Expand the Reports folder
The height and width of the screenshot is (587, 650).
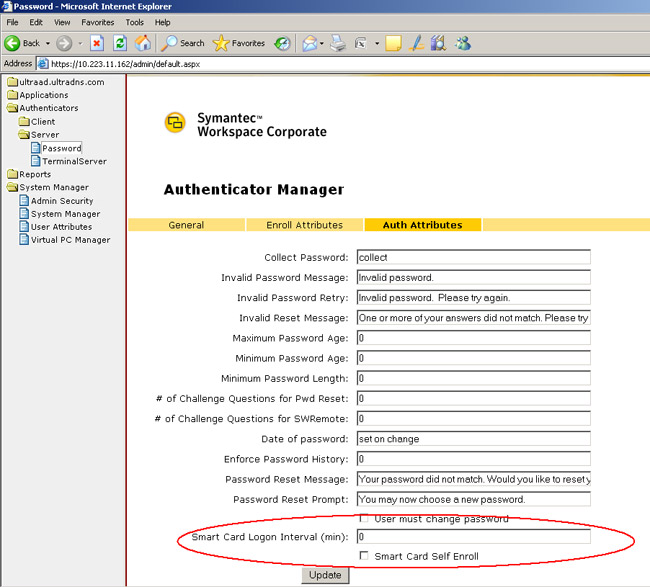[x=13, y=174]
